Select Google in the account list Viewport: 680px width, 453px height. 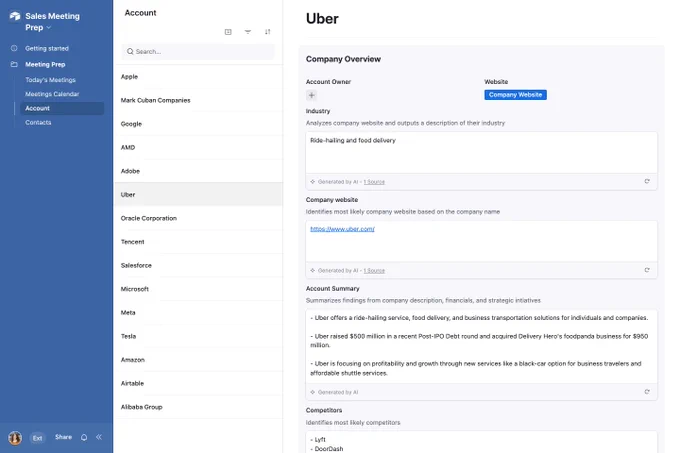coord(198,124)
